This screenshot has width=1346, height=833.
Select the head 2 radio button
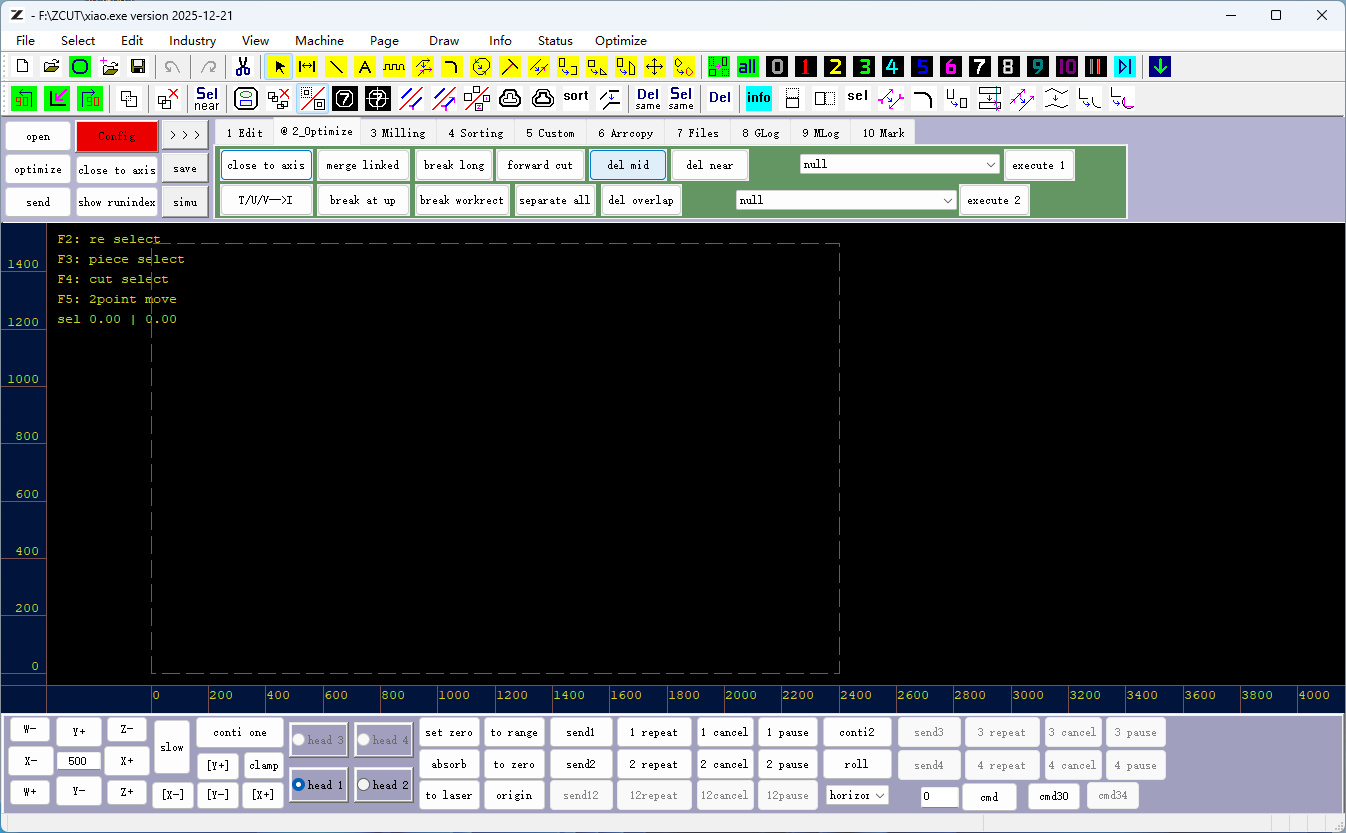click(x=384, y=785)
